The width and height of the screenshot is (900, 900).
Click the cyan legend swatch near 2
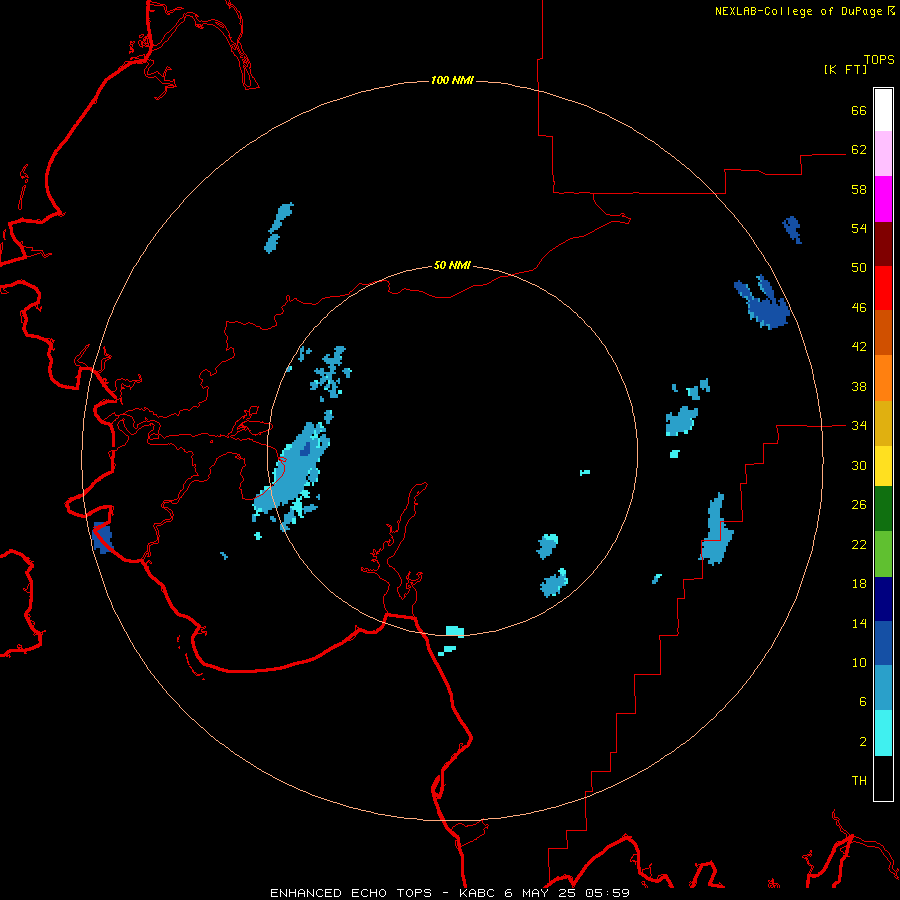883,733
